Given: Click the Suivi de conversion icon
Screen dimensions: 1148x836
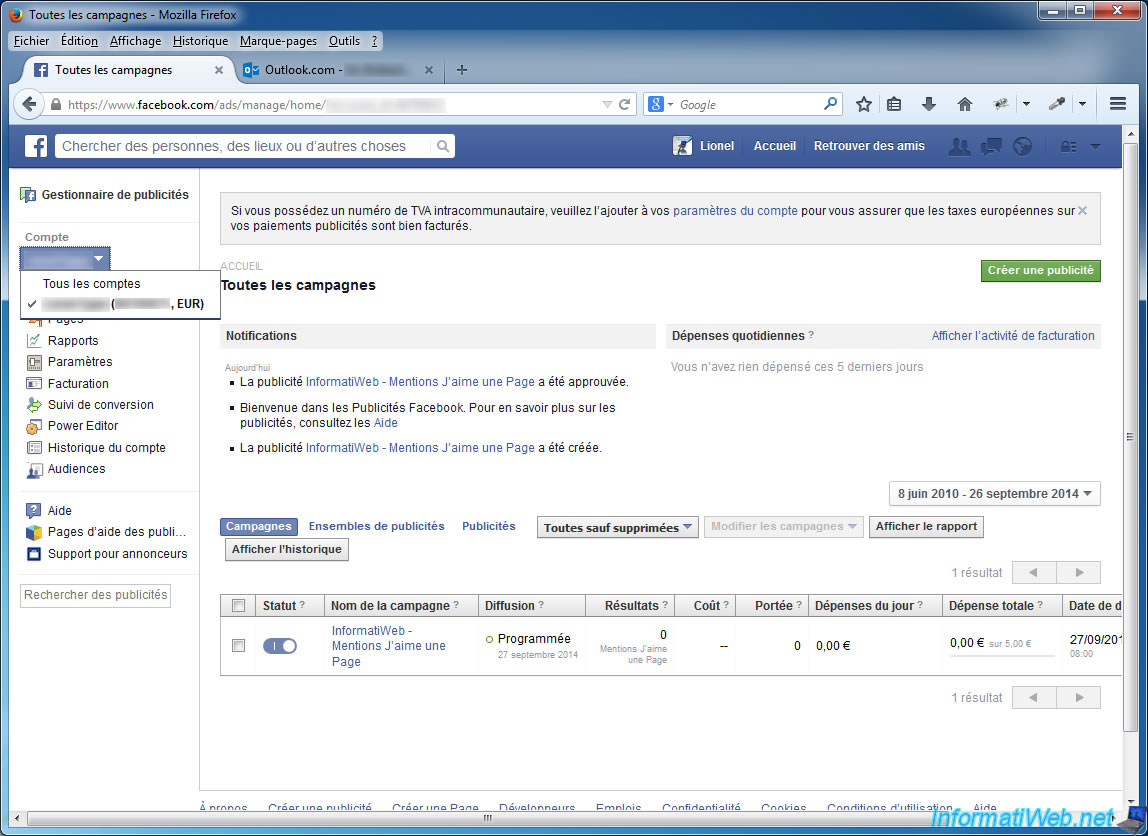Looking at the screenshot, I should (34, 405).
